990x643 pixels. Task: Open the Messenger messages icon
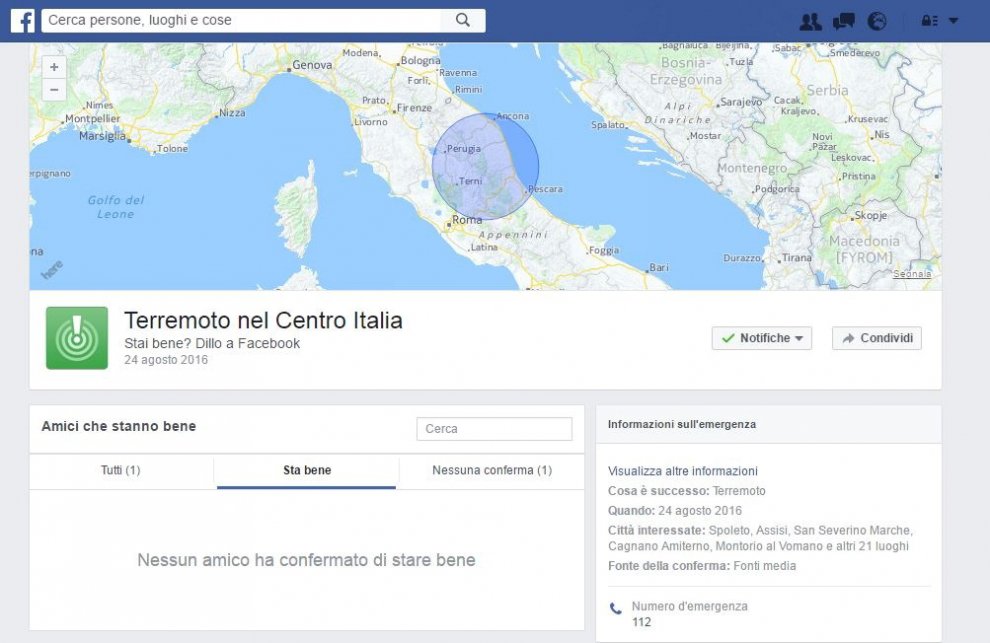pyautogui.click(x=843, y=20)
